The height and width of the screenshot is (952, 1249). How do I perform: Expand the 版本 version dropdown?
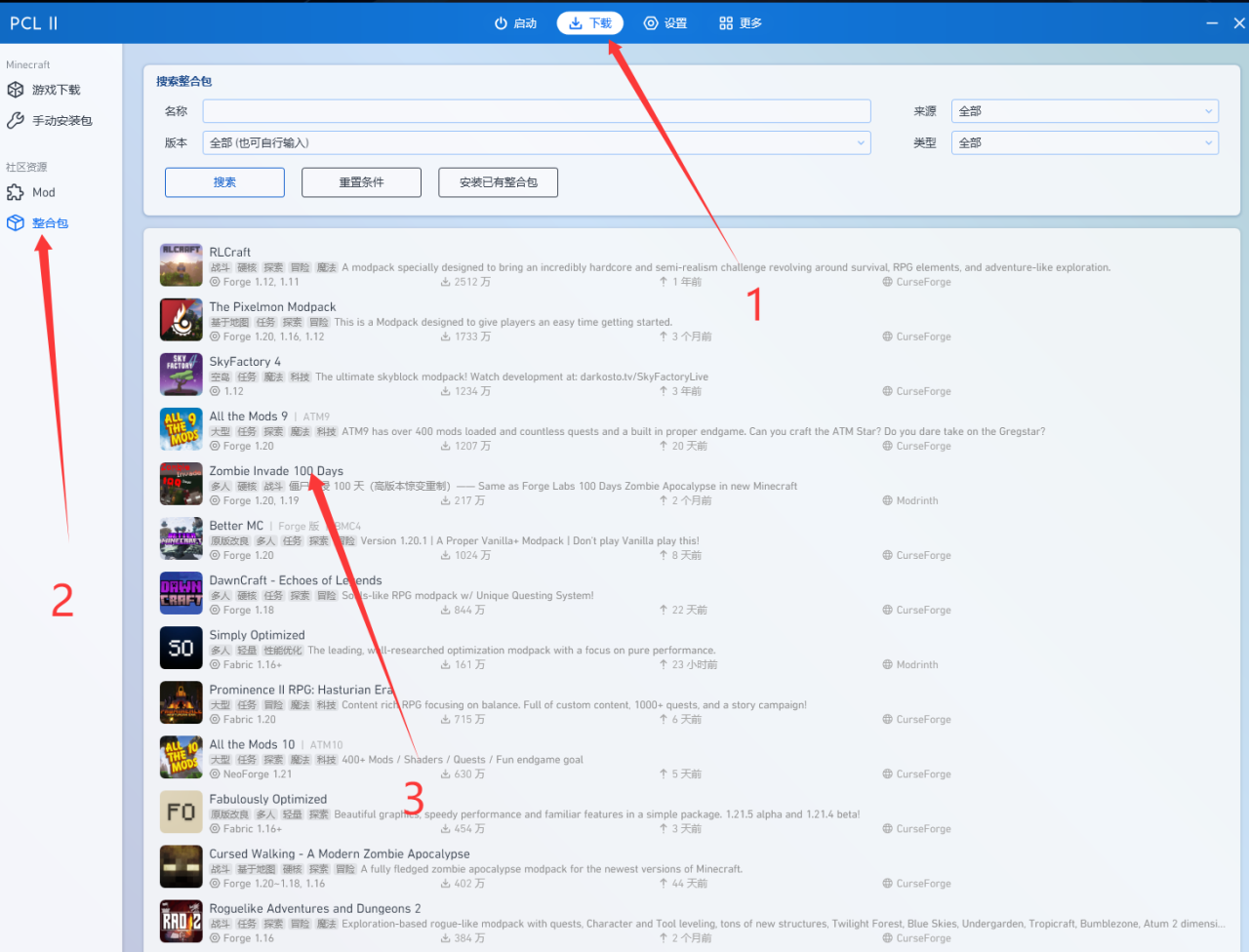pos(537,142)
